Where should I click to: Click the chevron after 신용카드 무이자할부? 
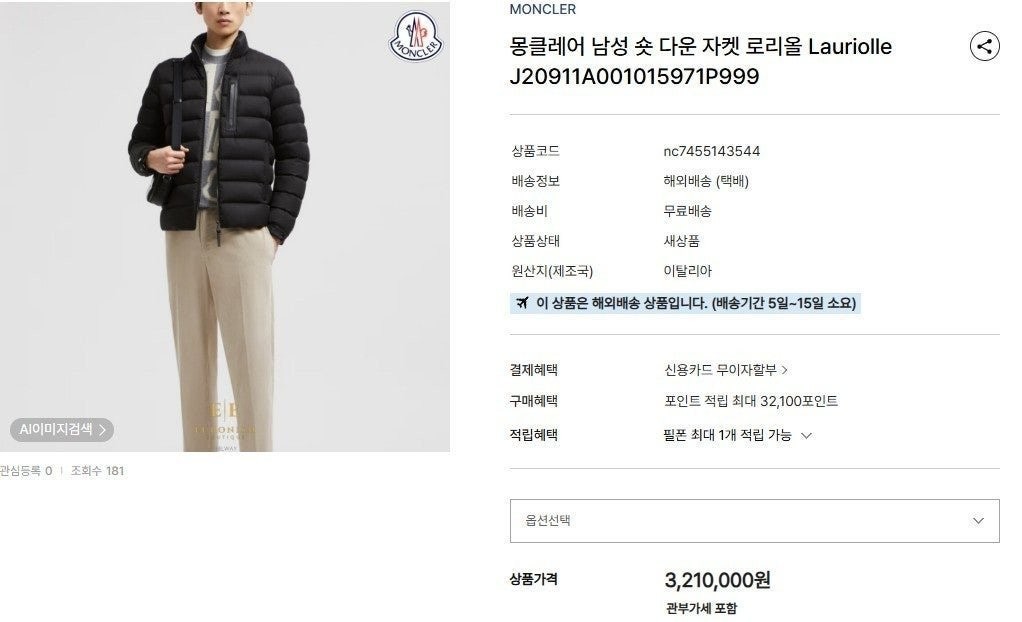(785, 370)
